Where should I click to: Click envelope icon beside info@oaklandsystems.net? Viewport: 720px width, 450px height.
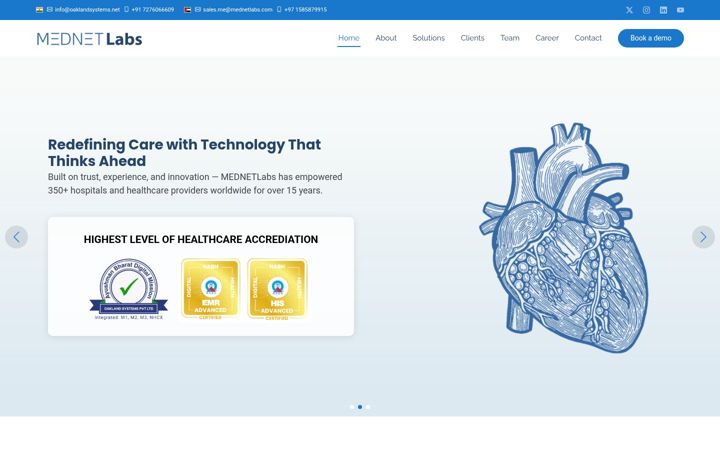(x=50, y=9)
